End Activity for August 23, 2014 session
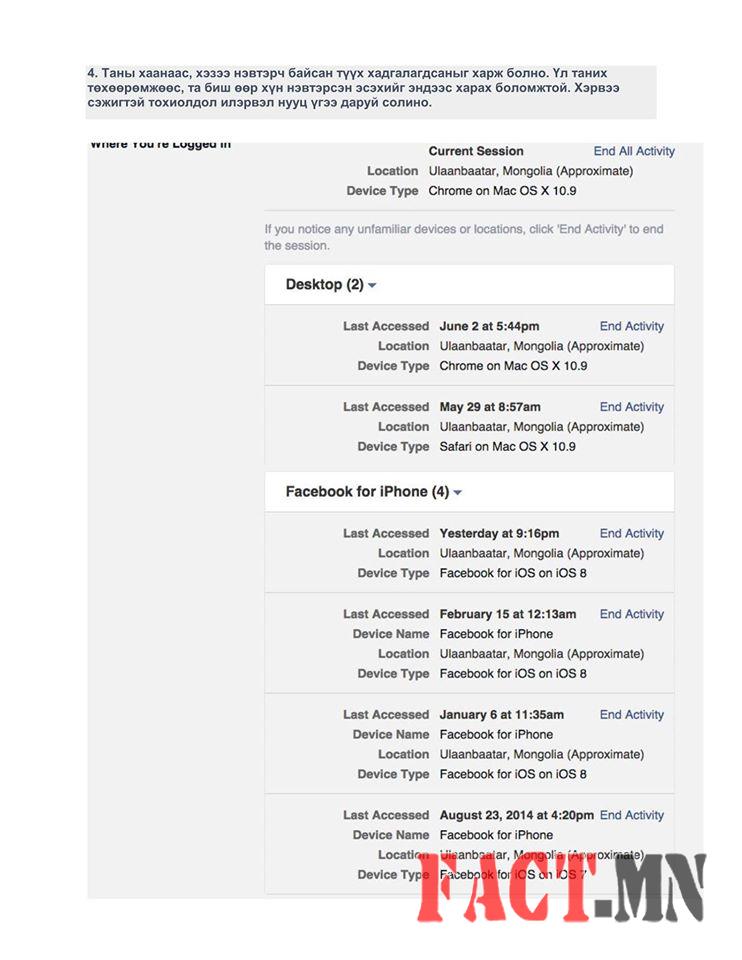This screenshot has width=742, height=960. [631, 815]
